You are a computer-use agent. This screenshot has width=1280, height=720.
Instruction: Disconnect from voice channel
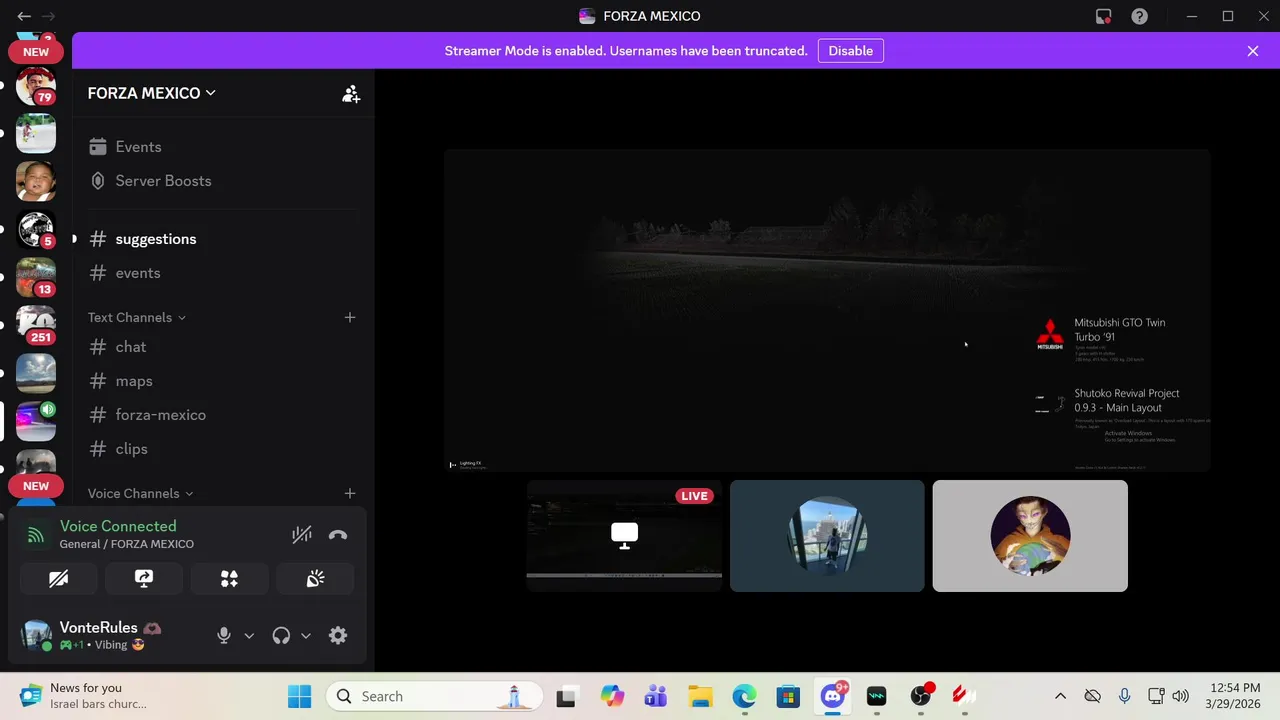pyautogui.click(x=338, y=535)
